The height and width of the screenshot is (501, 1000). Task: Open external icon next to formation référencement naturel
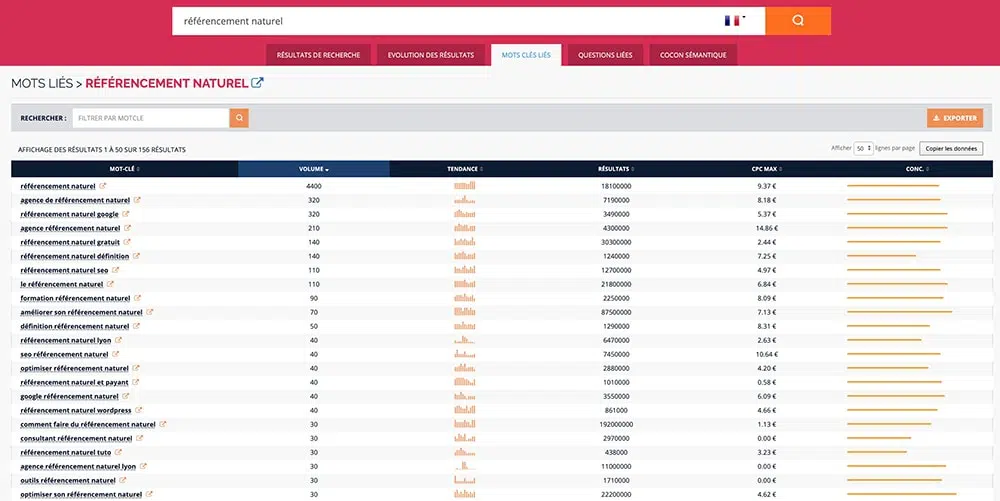tap(138, 298)
